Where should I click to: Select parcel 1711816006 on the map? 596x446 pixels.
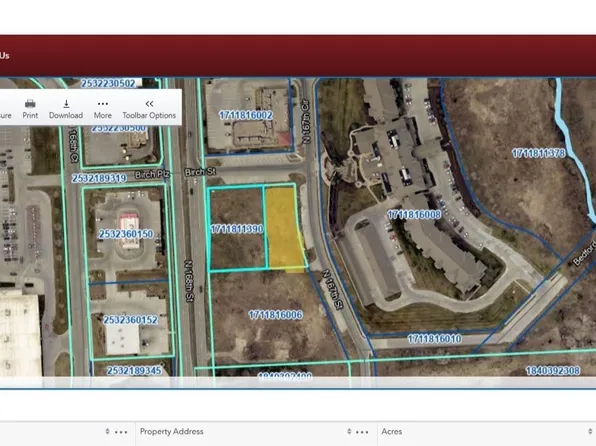275,314
